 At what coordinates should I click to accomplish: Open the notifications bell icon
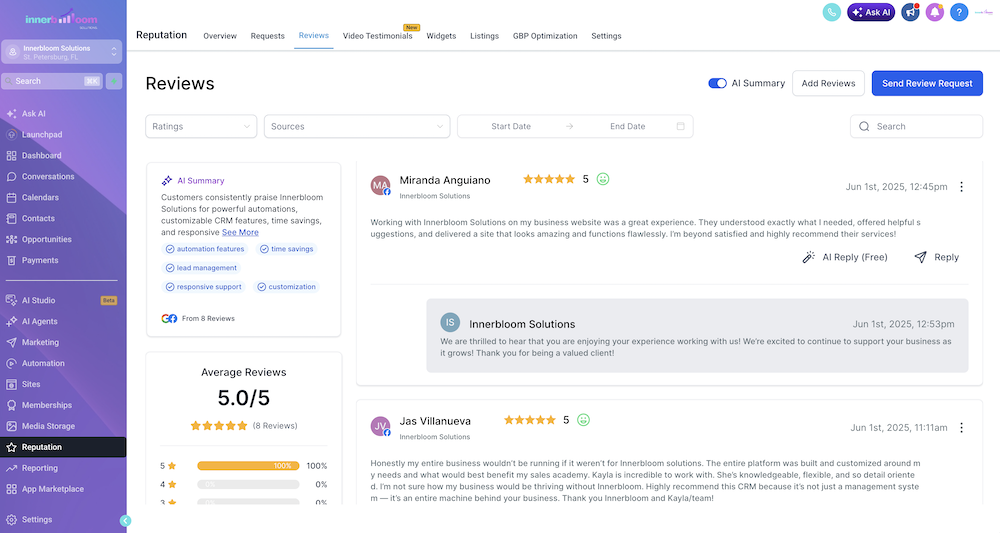pyautogui.click(x=934, y=12)
